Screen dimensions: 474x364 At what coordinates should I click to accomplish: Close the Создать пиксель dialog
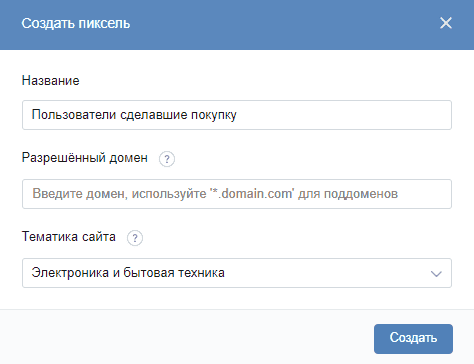click(x=446, y=23)
